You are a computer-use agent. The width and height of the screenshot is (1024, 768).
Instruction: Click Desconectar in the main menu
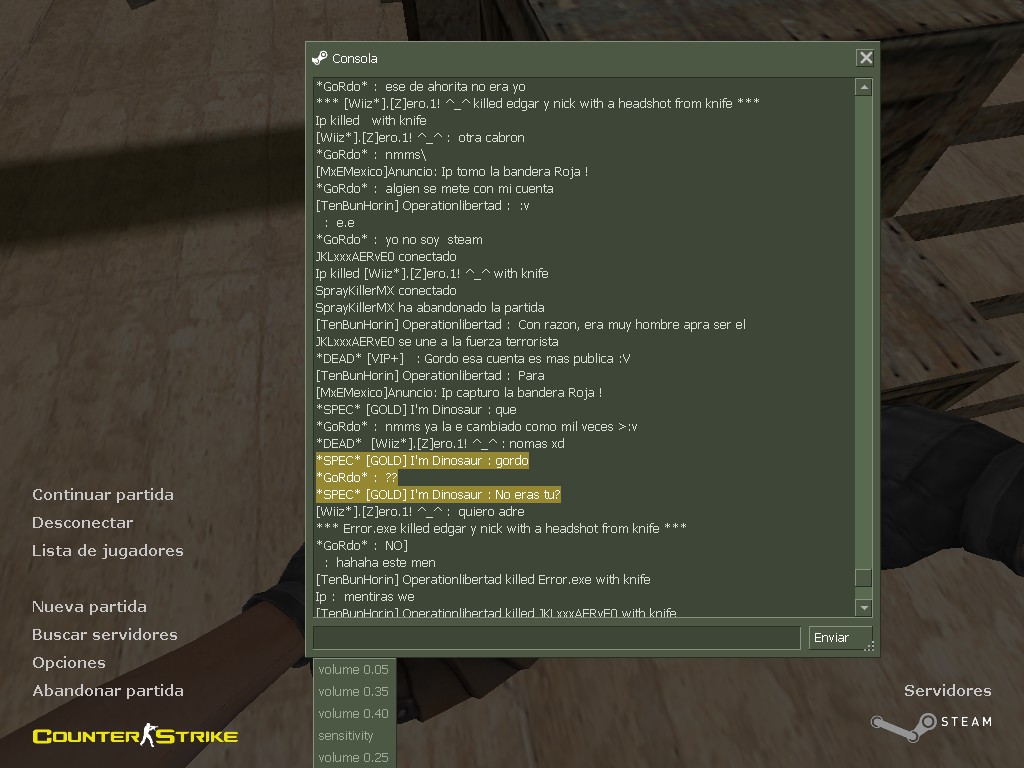83,523
